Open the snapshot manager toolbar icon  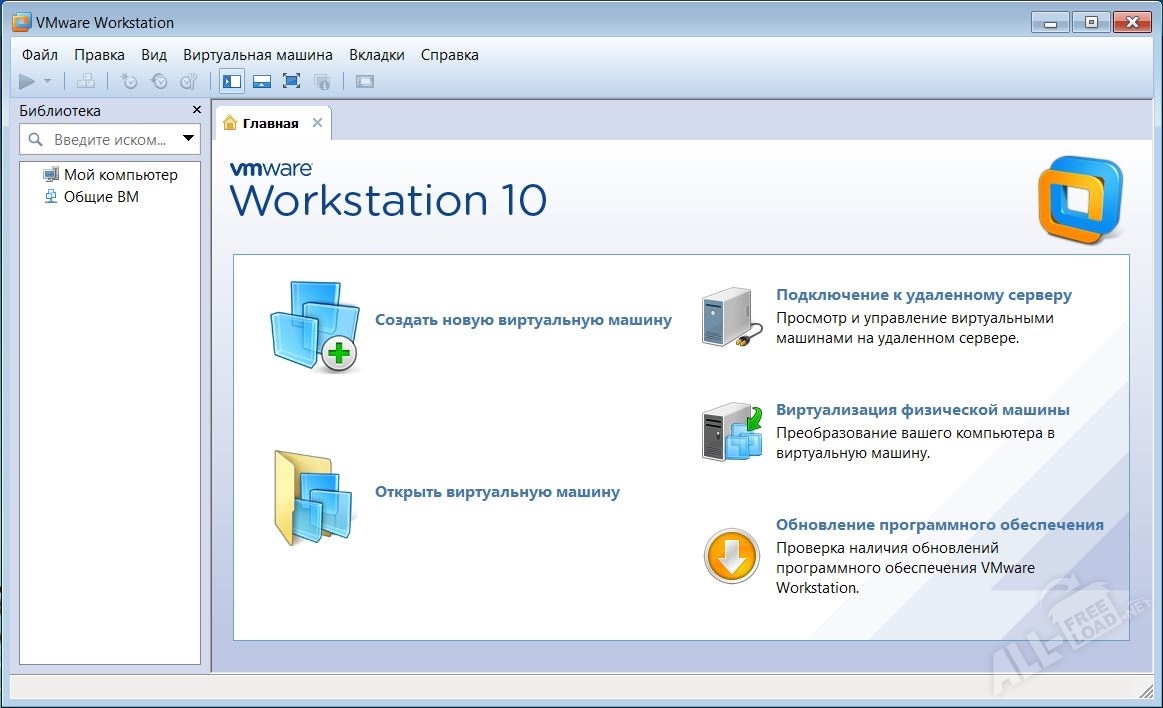pyautogui.click(x=188, y=81)
